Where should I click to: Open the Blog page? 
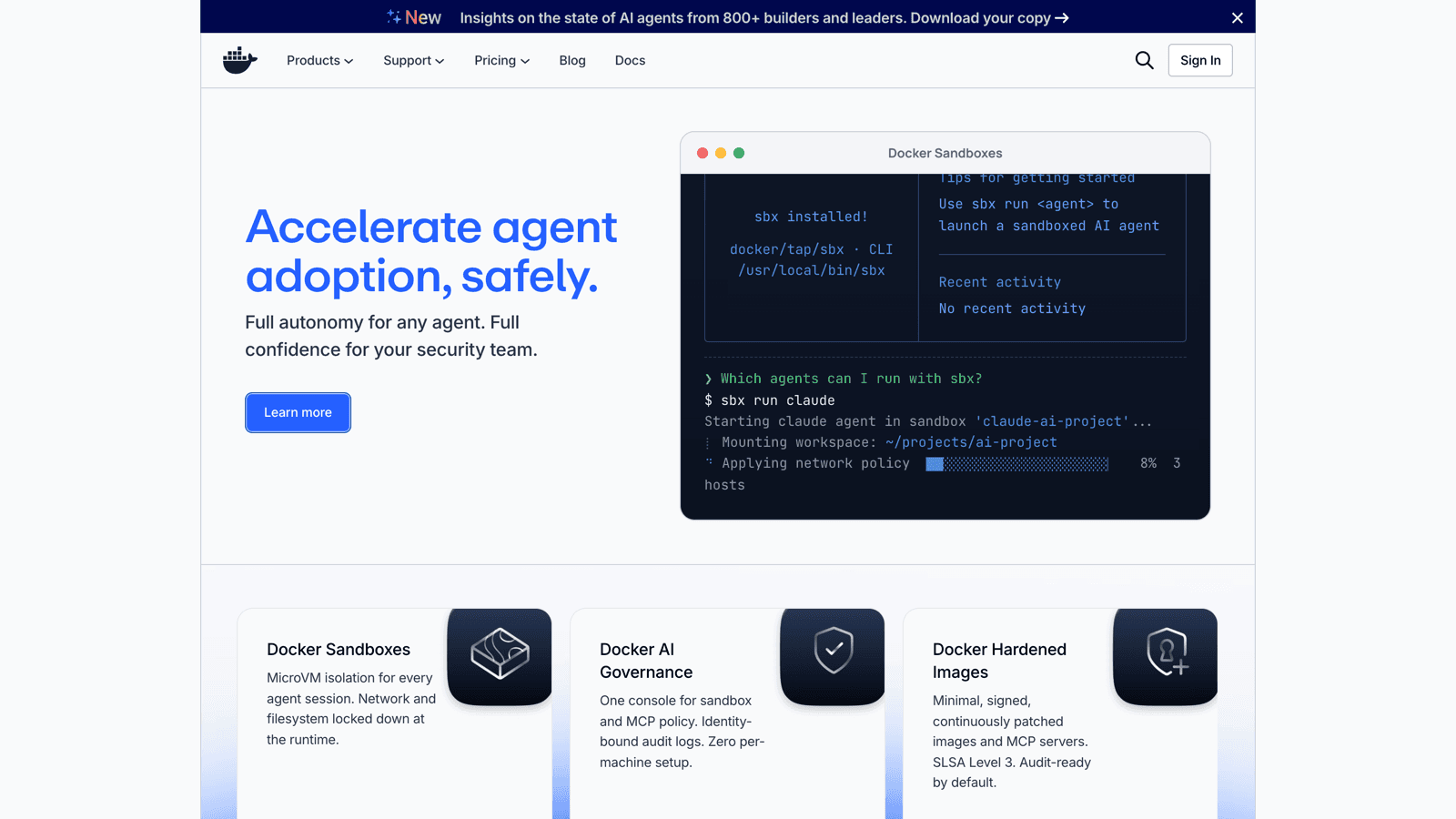tap(572, 60)
